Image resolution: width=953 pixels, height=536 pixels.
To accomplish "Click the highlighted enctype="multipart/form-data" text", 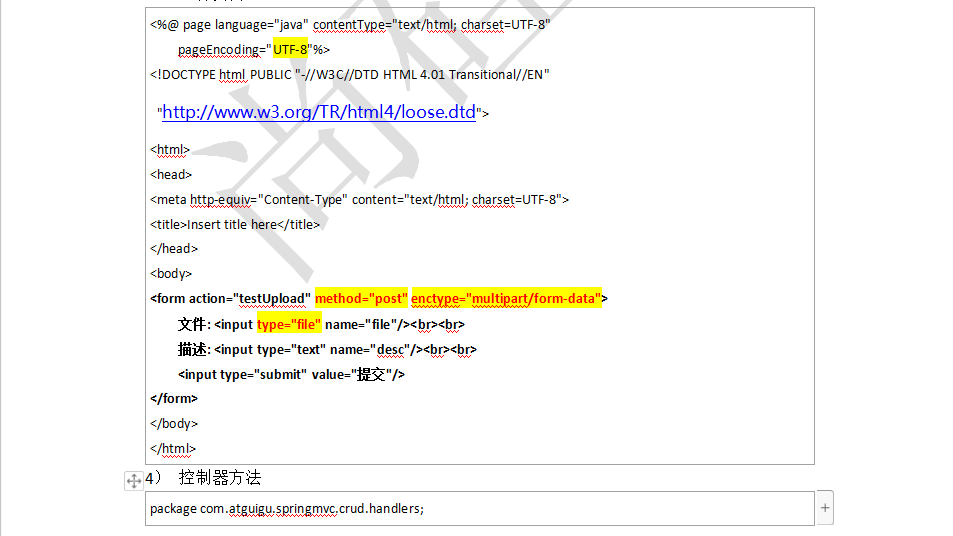I will click(x=506, y=298).
